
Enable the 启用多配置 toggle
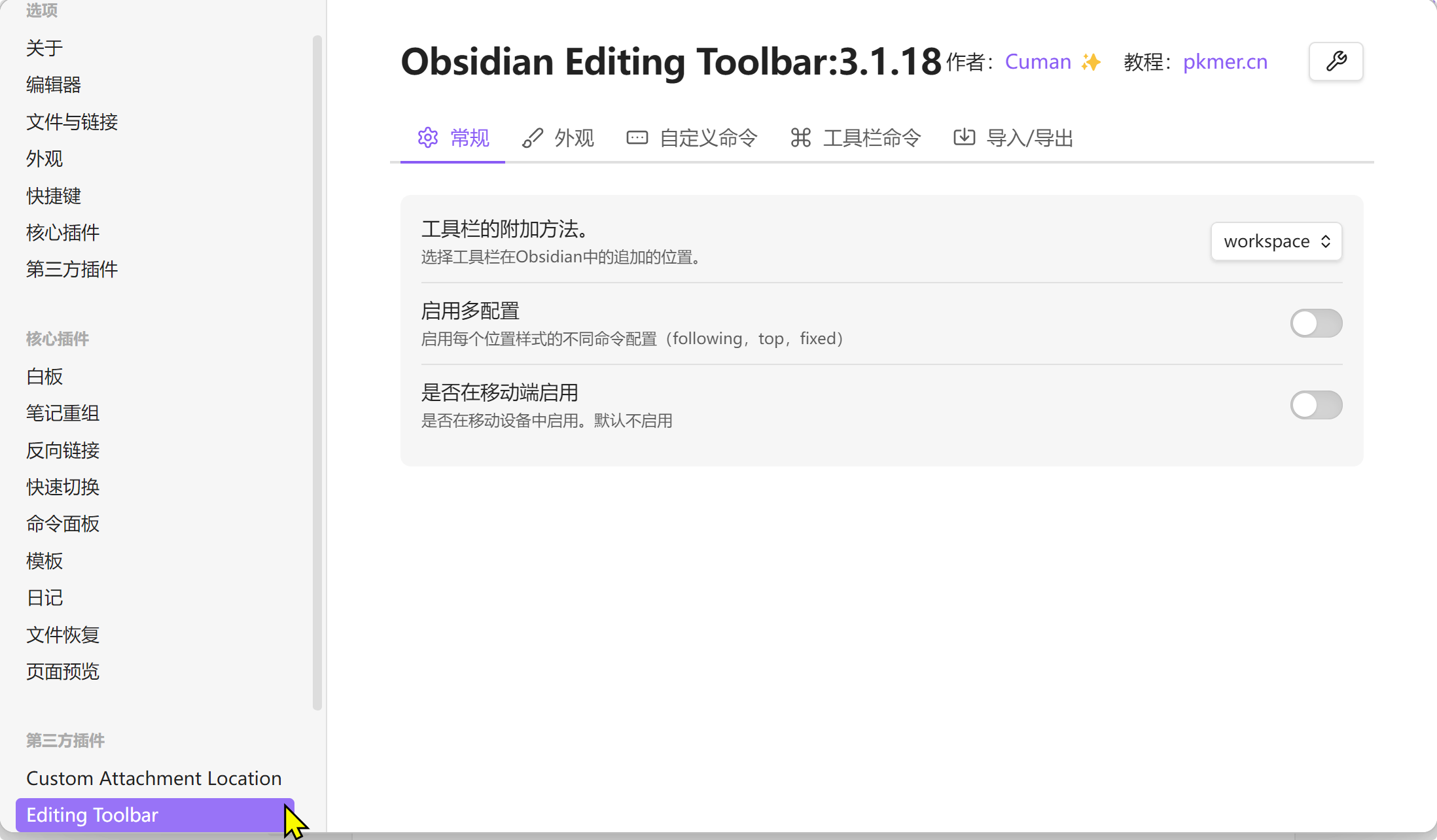click(1316, 323)
